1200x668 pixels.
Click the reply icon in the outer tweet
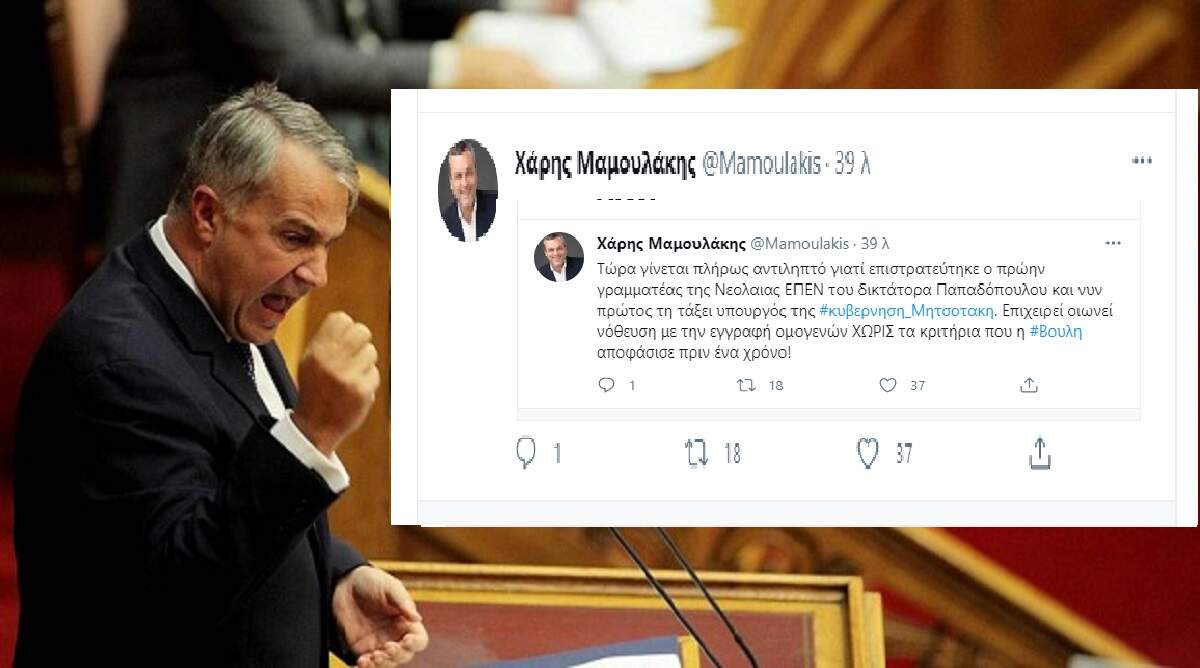click(526, 453)
